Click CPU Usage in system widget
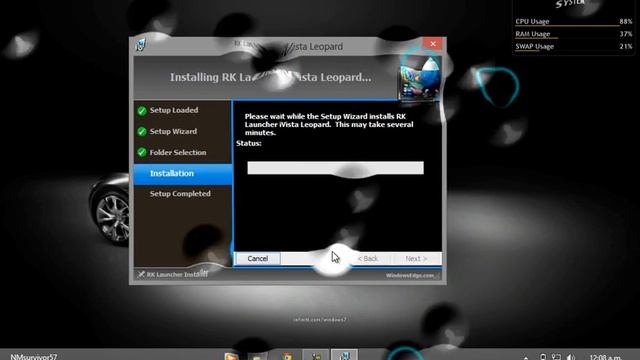This screenshot has width=640, height=360. [532, 21]
